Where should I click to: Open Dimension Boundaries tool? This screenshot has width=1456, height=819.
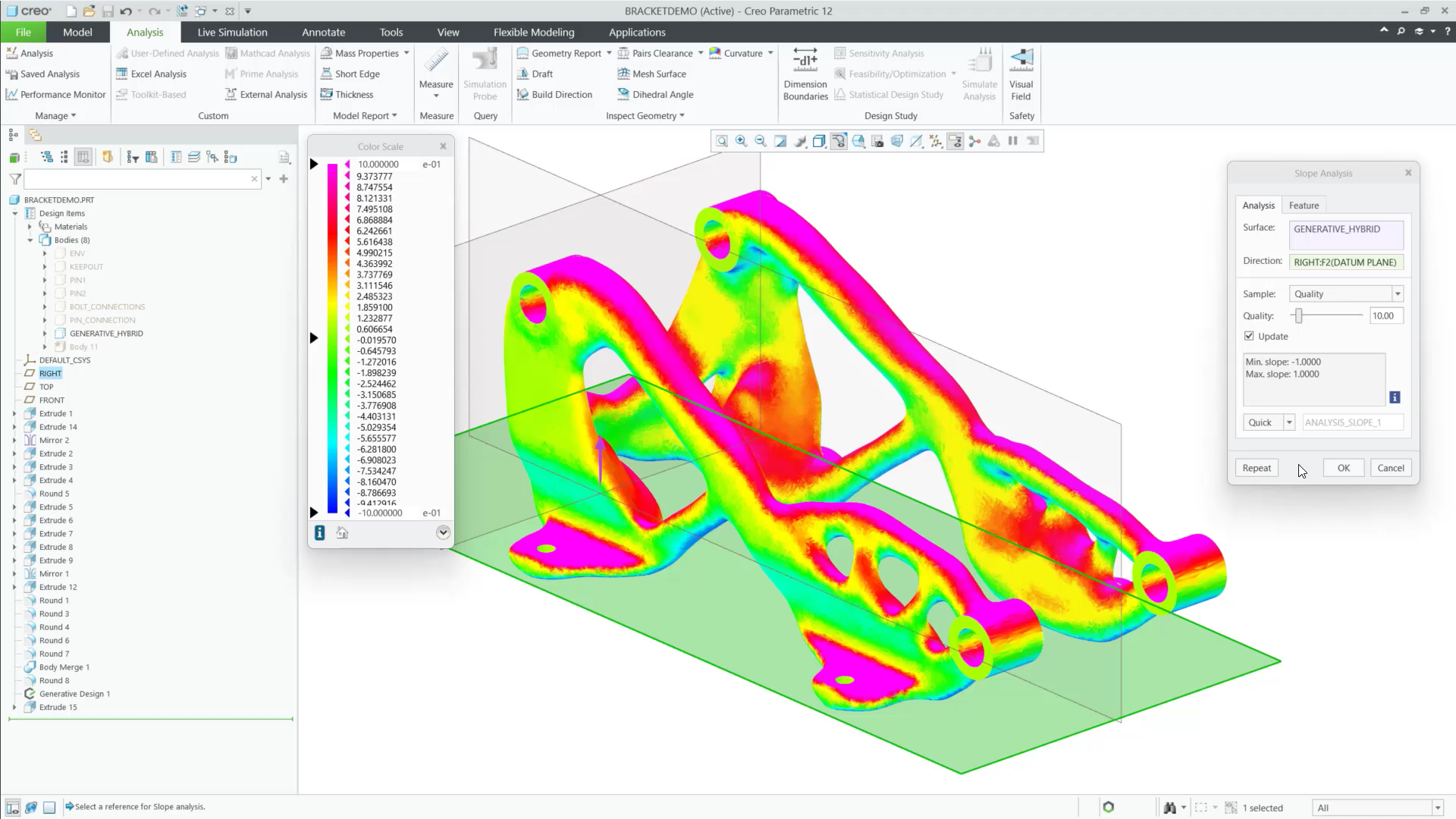(x=805, y=74)
